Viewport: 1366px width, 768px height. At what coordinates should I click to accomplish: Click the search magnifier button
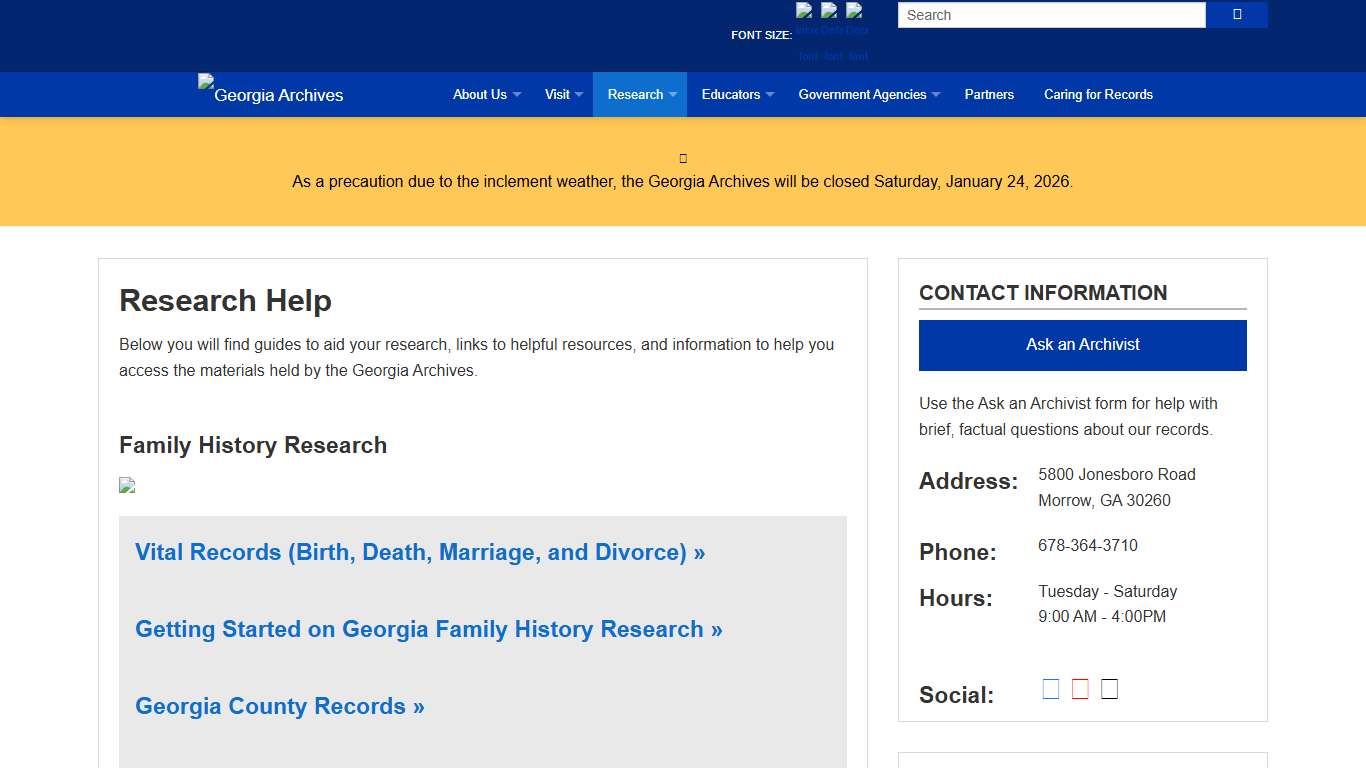tap(1236, 14)
